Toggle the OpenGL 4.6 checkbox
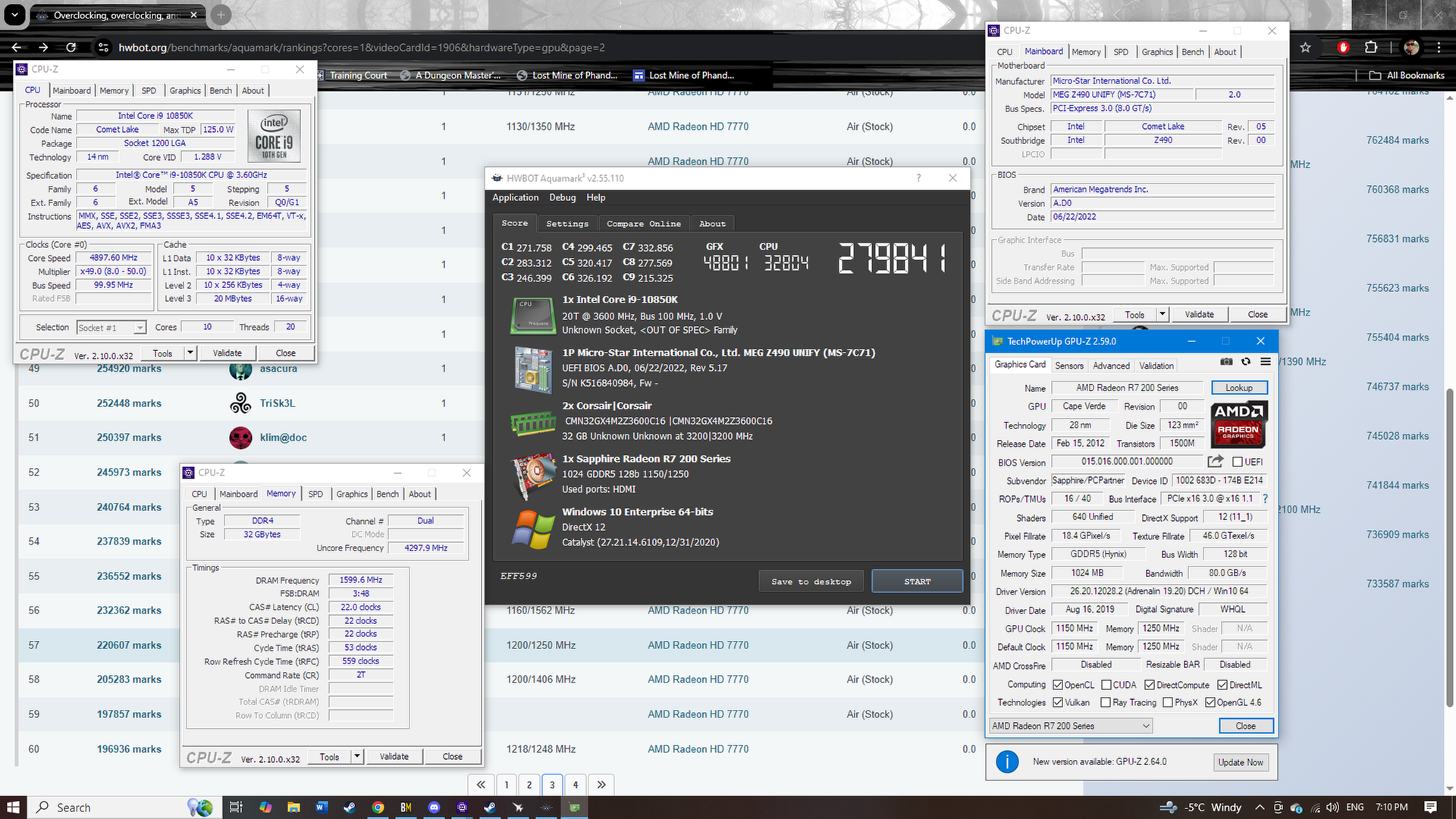Image resolution: width=1456 pixels, height=819 pixels. pos(1210,702)
